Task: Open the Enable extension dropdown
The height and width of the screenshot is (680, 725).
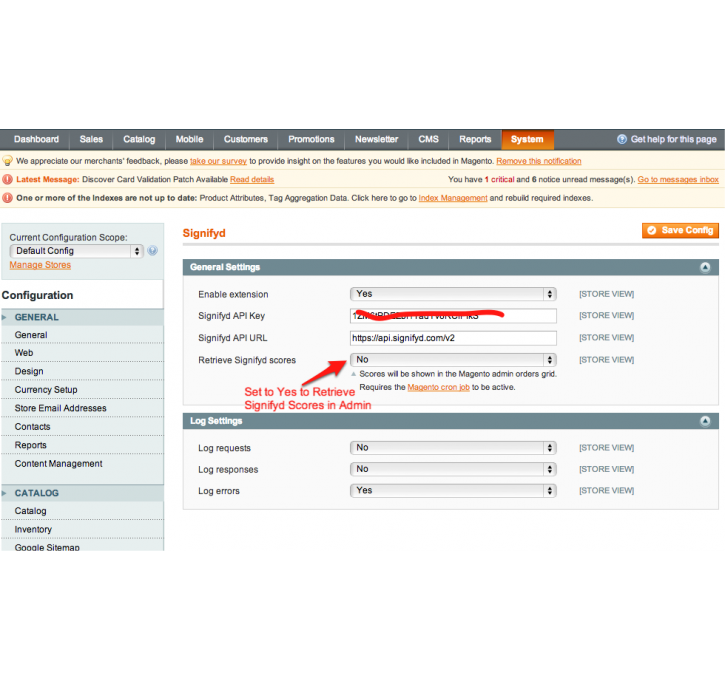Action: coord(453,294)
